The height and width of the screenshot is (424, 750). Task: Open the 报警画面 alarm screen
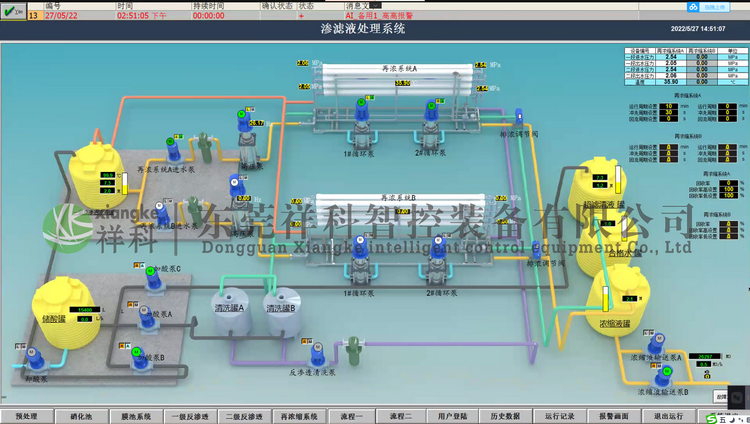(613, 416)
